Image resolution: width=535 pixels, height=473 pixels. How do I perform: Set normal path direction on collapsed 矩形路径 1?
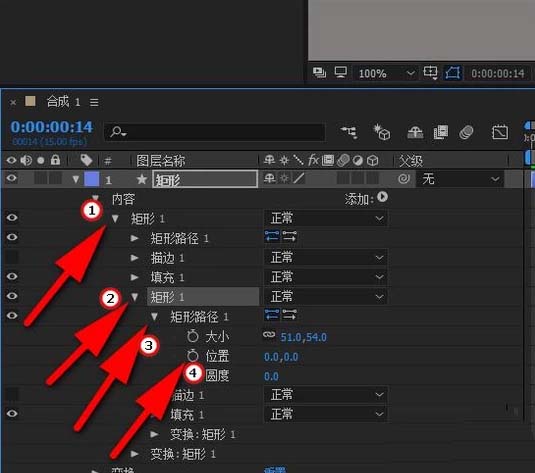[x=272, y=236]
